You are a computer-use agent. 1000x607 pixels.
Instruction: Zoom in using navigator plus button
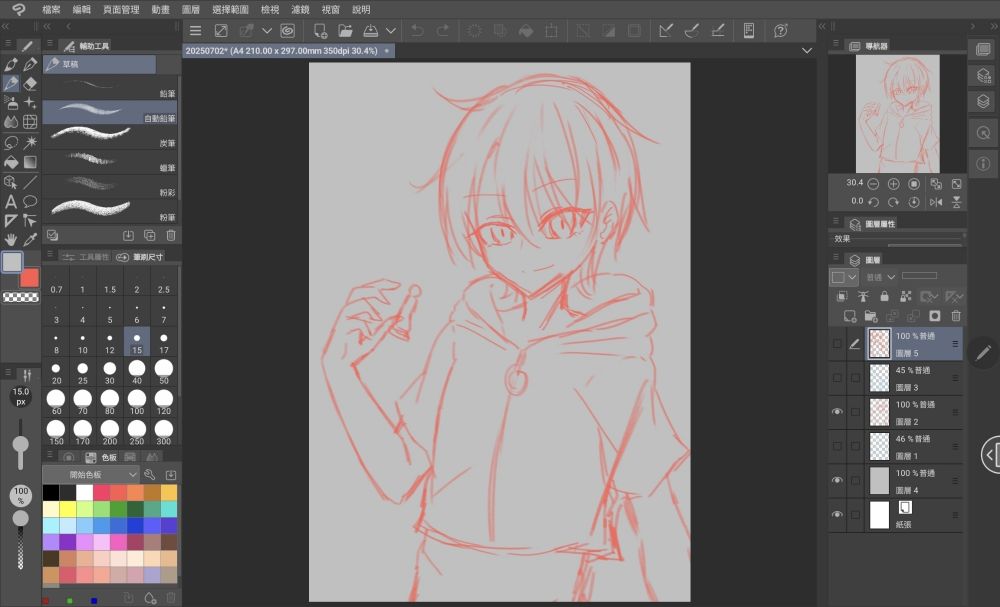tap(893, 184)
